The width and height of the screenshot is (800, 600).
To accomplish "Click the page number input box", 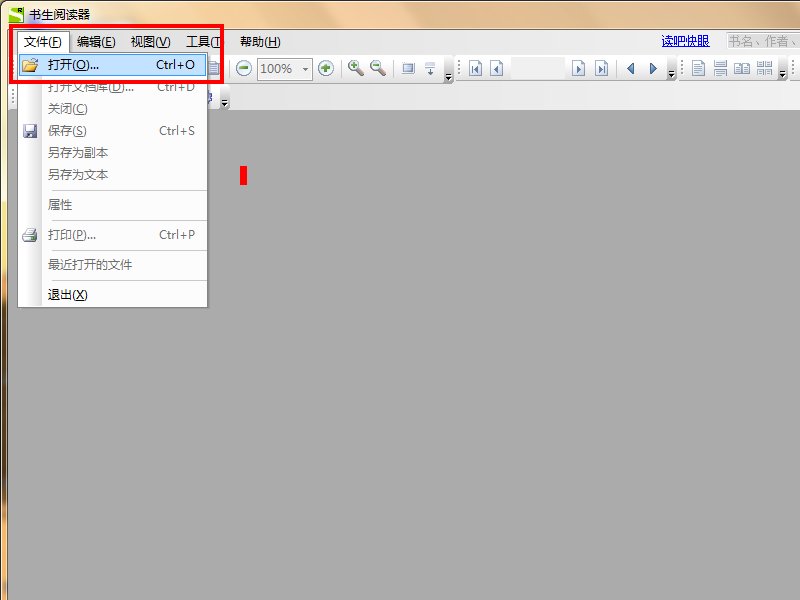I will (538, 69).
